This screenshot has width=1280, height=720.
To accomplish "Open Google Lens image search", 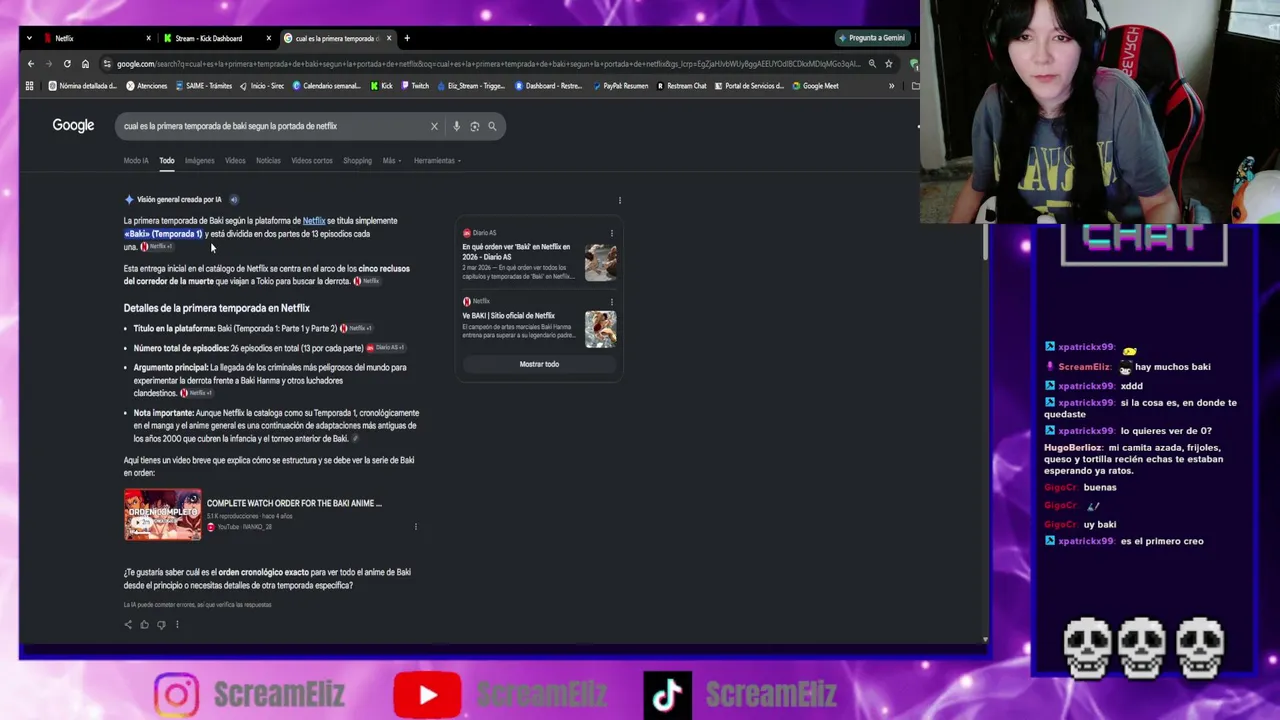I will [x=474, y=126].
